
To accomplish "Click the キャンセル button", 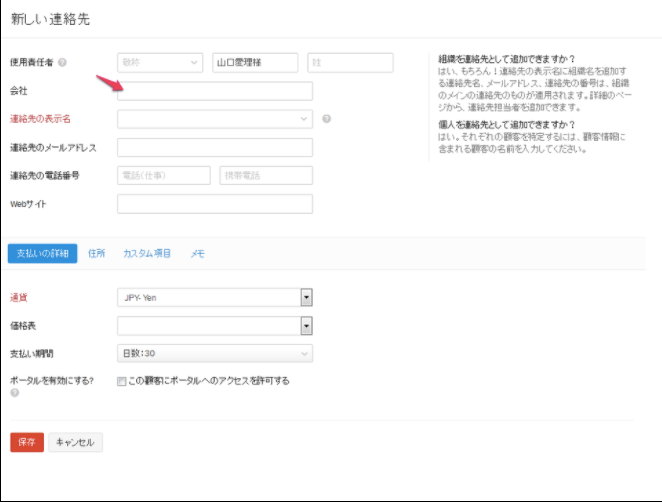I will tap(76, 442).
